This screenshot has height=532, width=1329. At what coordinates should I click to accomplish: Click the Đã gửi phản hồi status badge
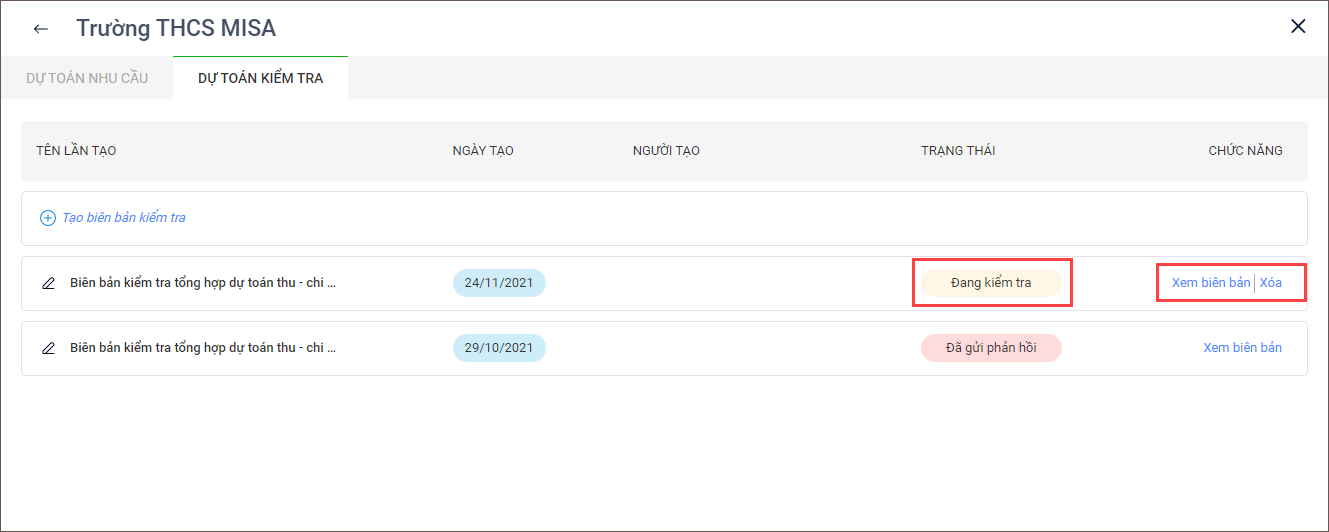(990, 348)
